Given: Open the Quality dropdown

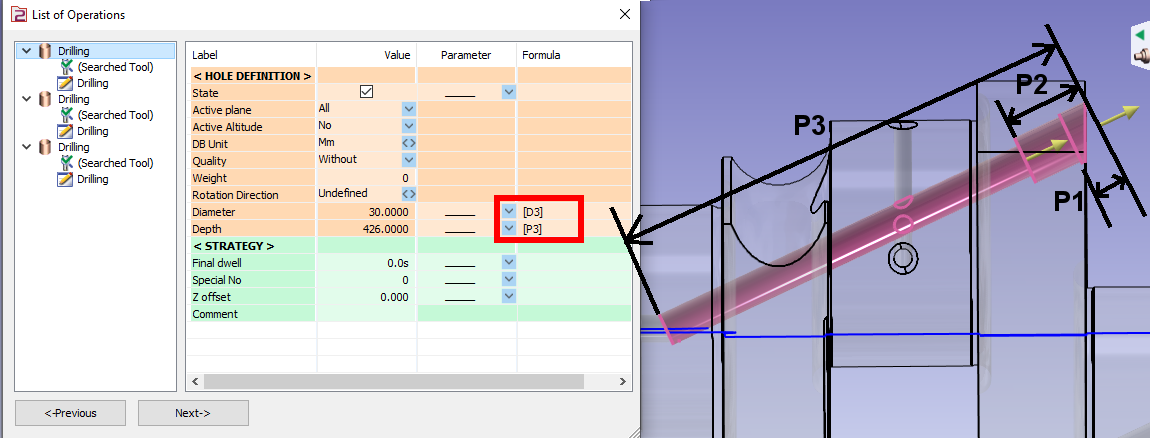Looking at the screenshot, I should click(x=408, y=160).
